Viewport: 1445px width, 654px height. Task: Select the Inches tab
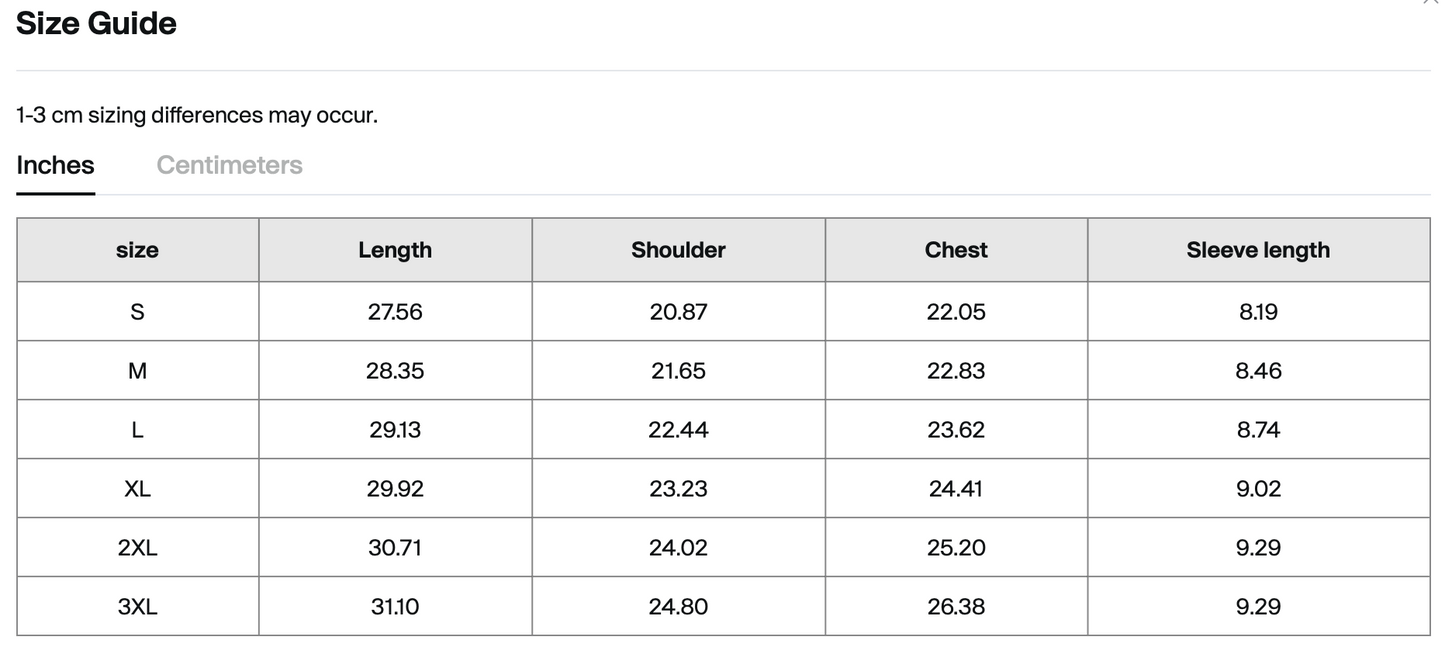point(55,165)
